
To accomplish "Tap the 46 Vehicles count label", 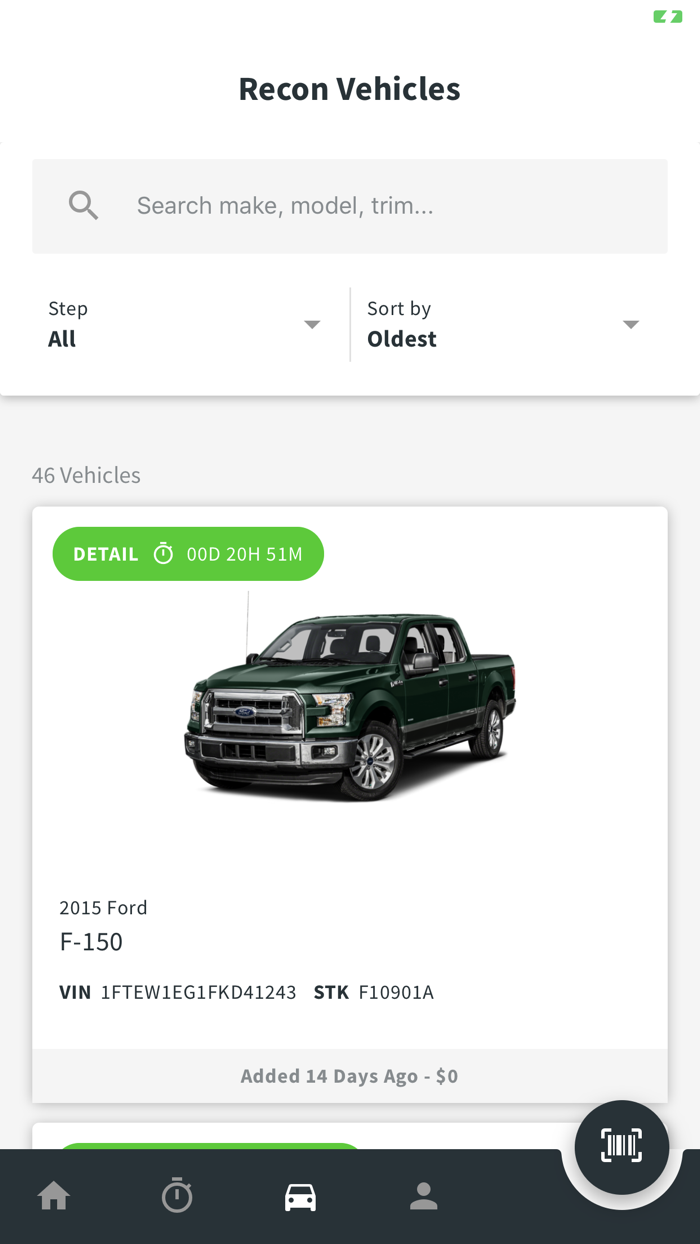I will point(86,475).
